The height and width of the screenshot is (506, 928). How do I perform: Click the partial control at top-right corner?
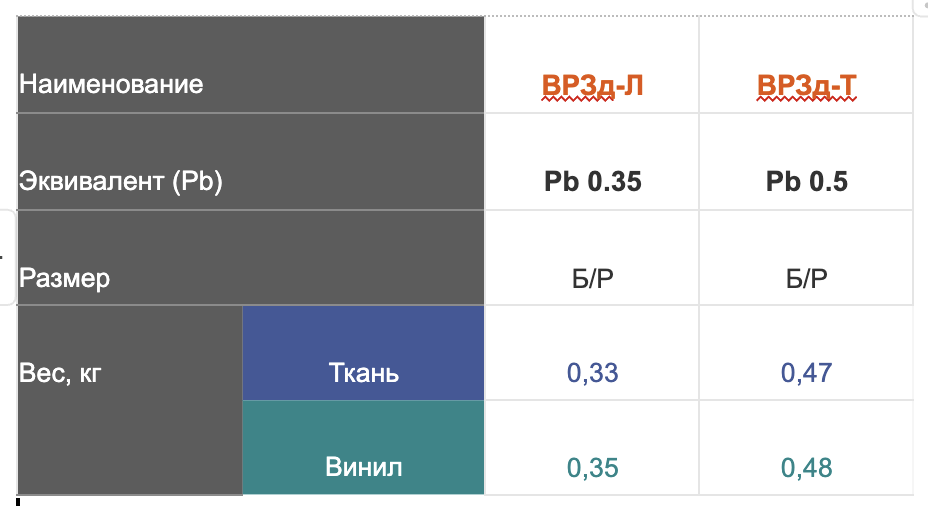(922, 6)
